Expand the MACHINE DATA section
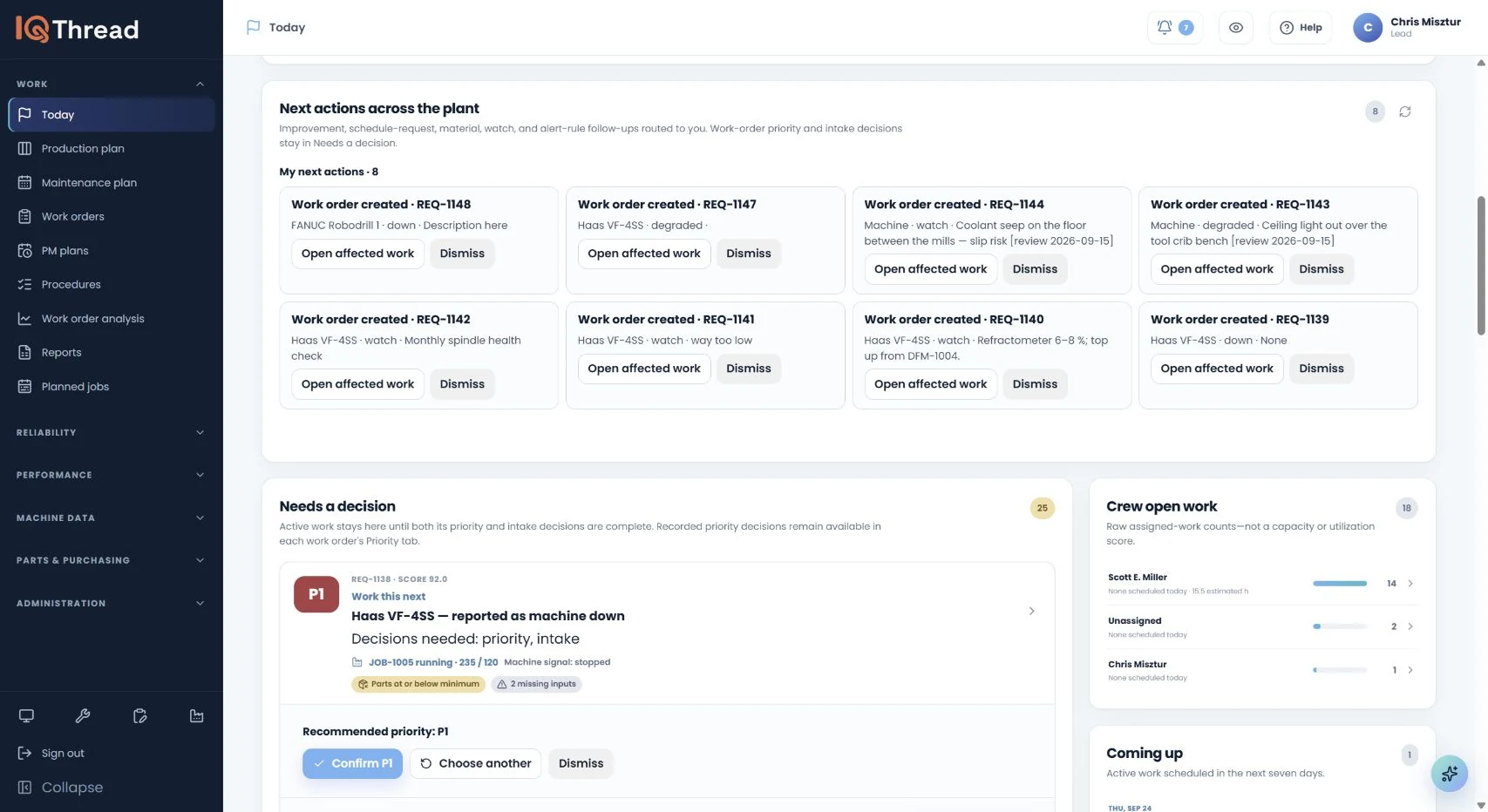 coord(111,518)
